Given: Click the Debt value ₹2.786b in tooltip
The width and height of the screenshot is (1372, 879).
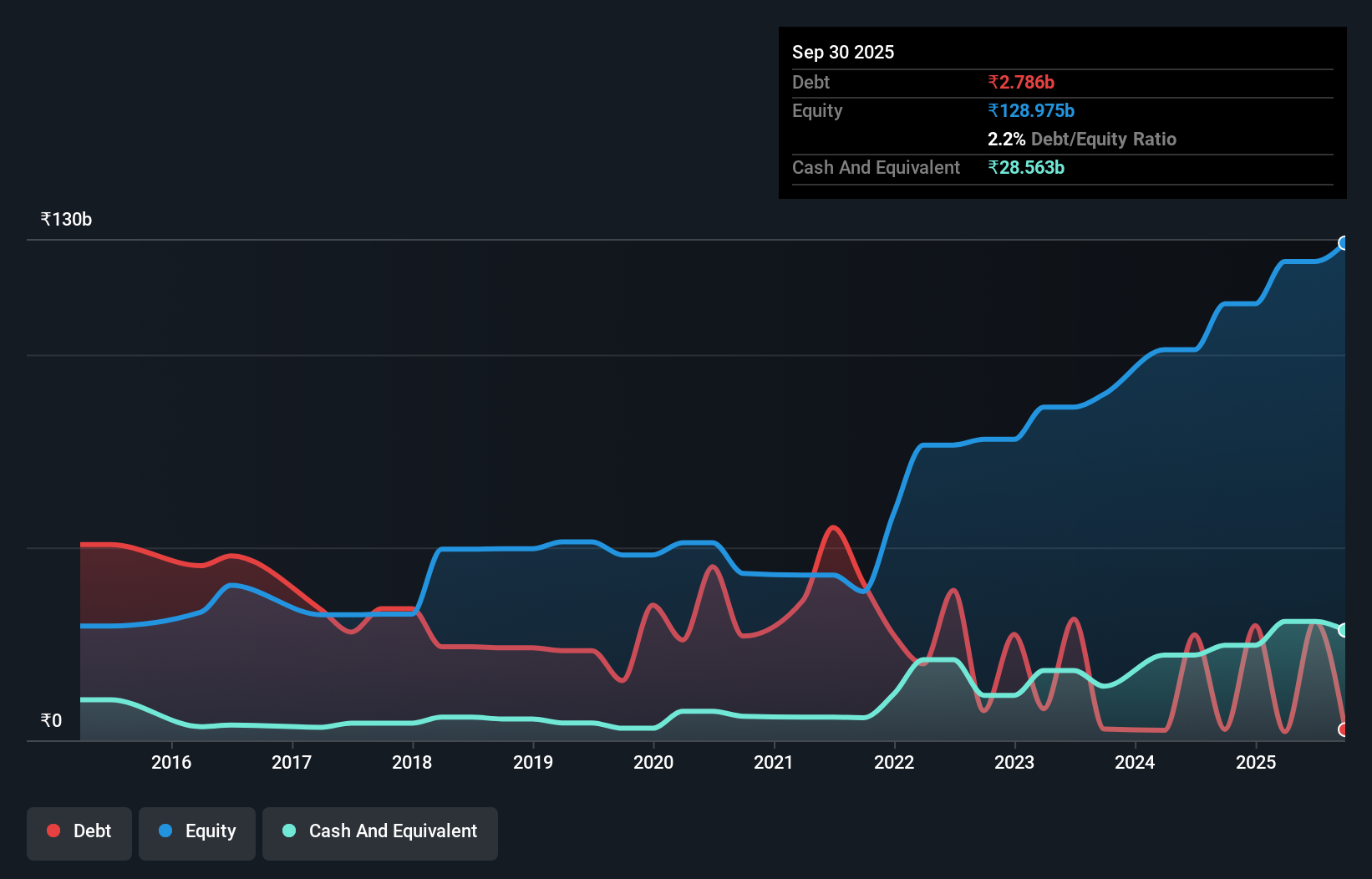Looking at the screenshot, I should point(1021,82).
